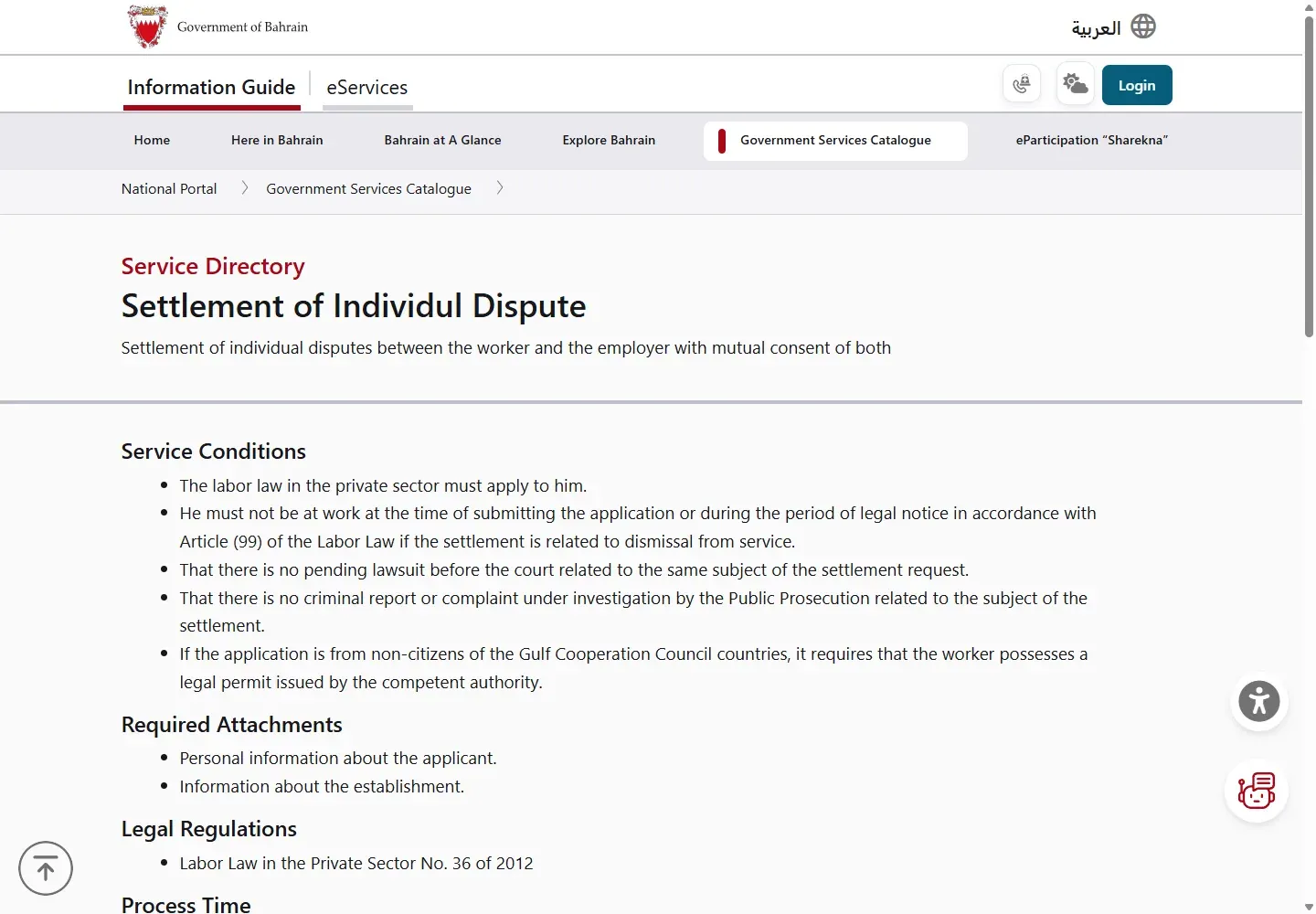
Task: Click the Required Attachments heading
Action: 232,725
